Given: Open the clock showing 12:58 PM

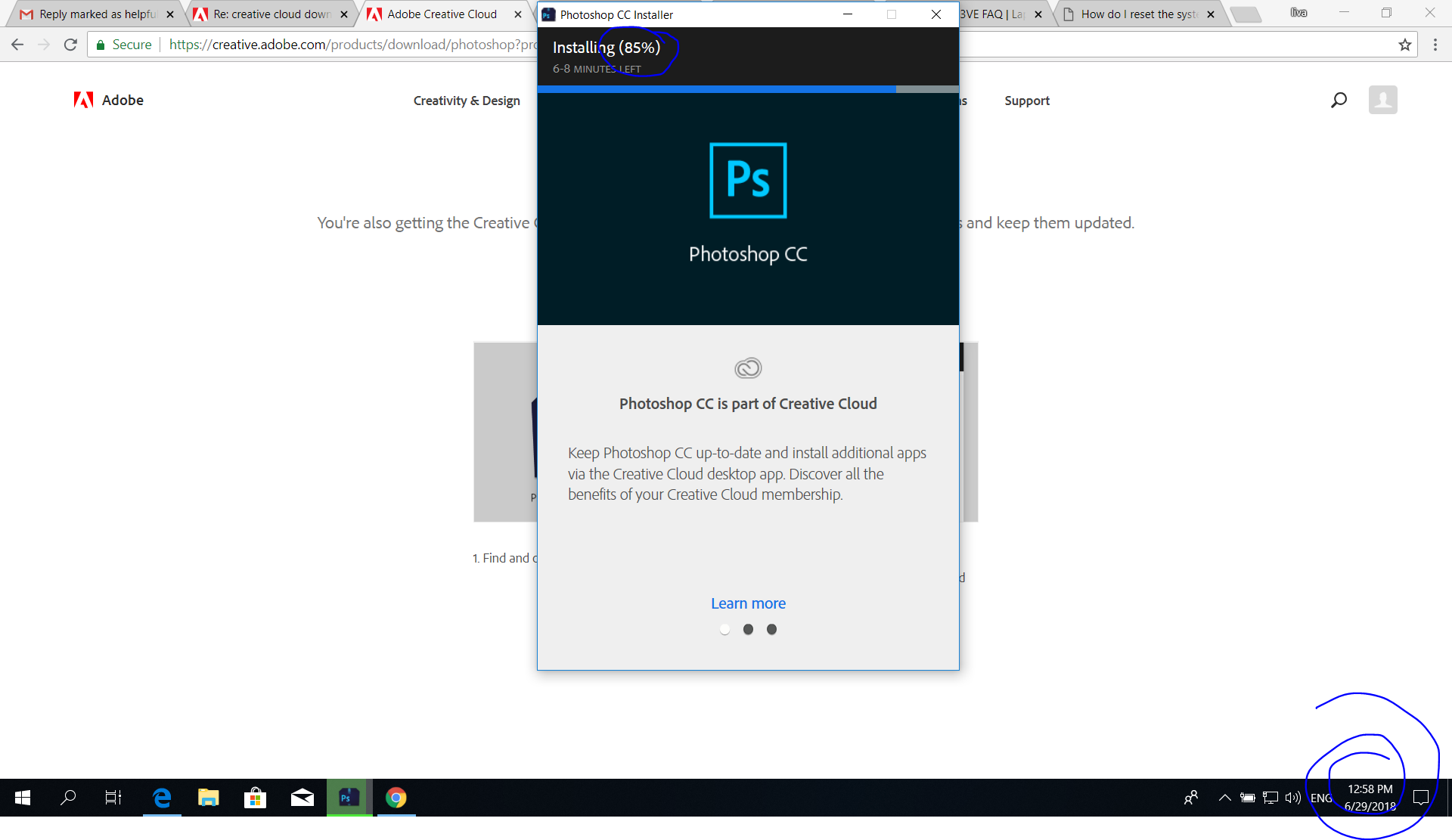Looking at the screenshot, I should [x=1370, y=798].
